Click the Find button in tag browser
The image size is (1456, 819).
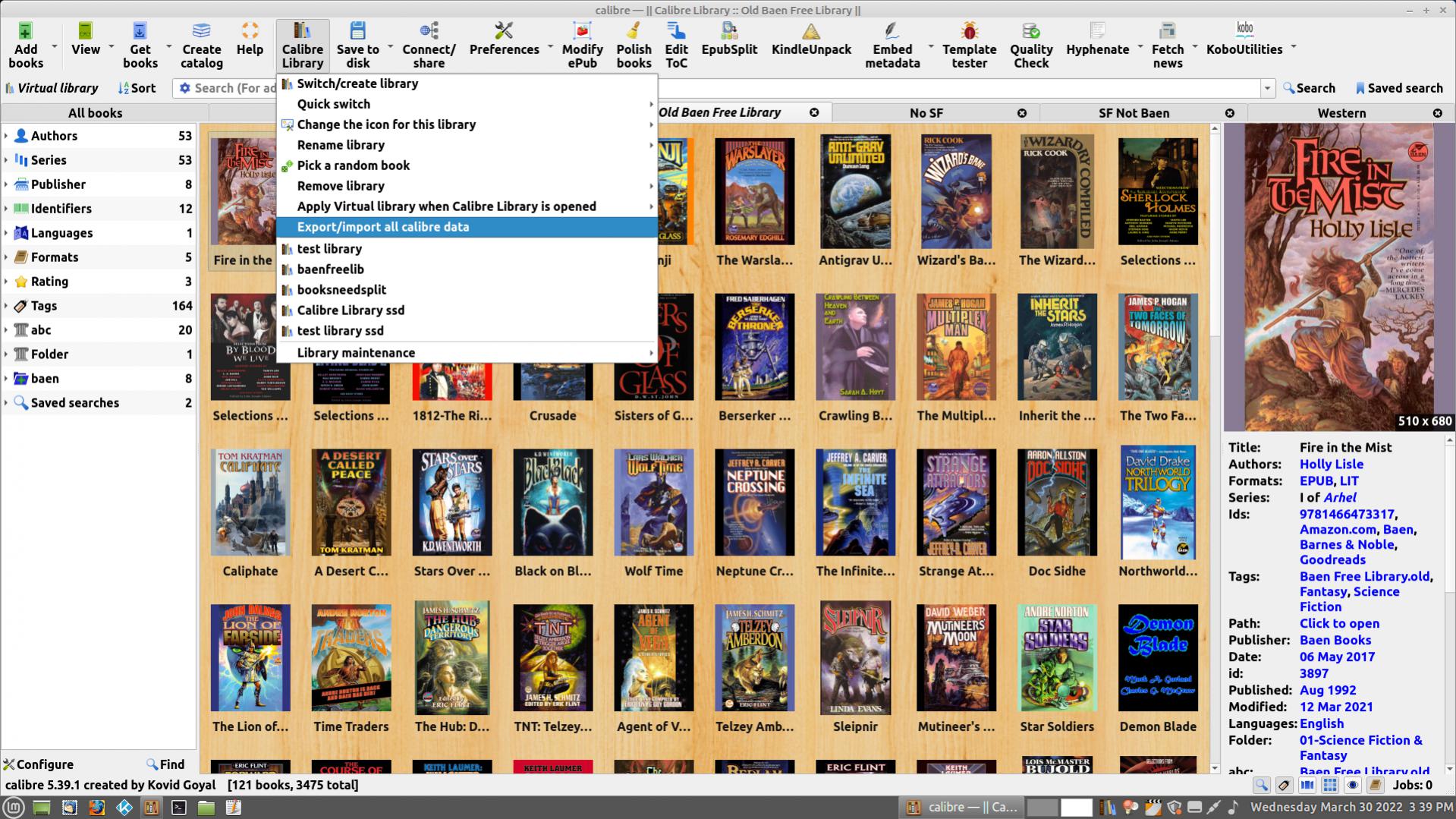pyautogui.click(x=165, y=764)
